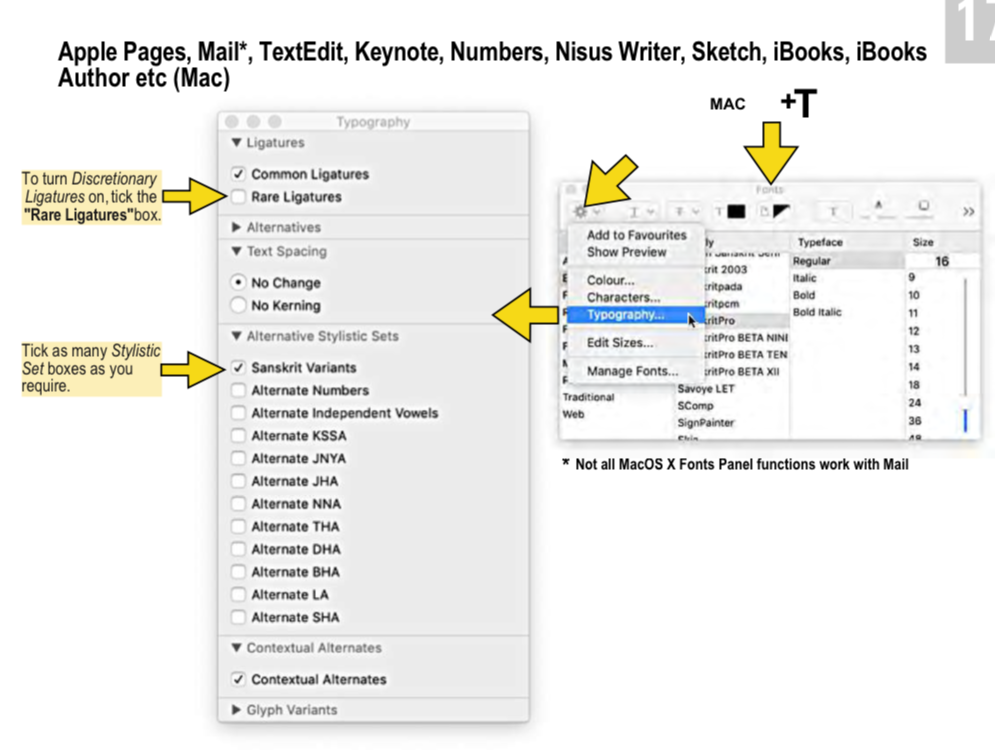Select the No Kerning radio button
The height and width of the screenshot is (750, 995).
click(239, 305)
